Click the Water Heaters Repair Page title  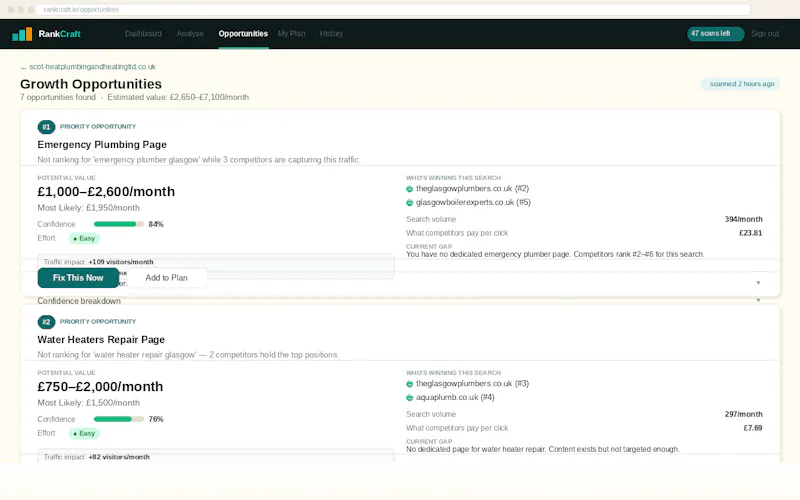pos(101,340)
